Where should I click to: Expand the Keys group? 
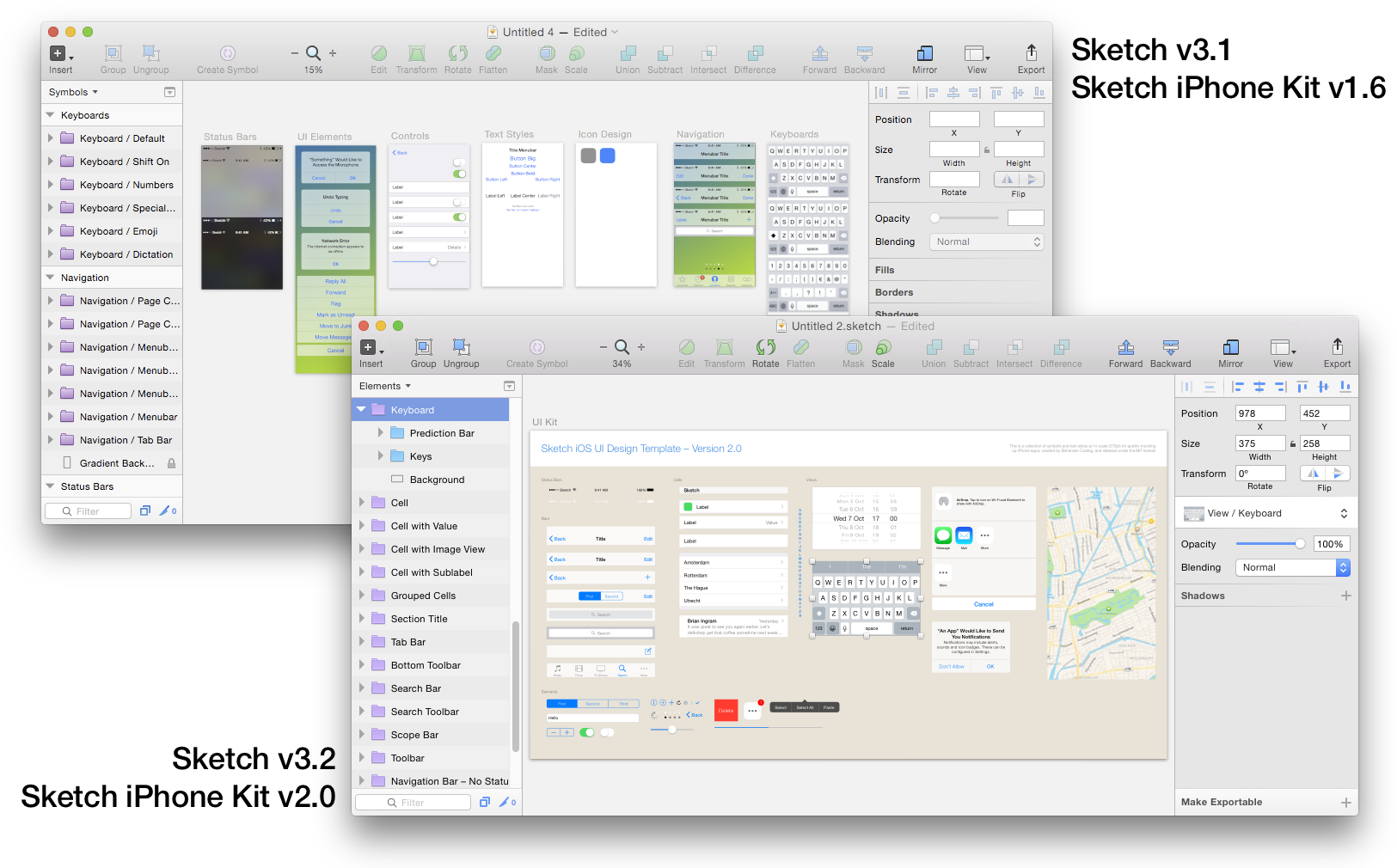[x=381, y=456]
